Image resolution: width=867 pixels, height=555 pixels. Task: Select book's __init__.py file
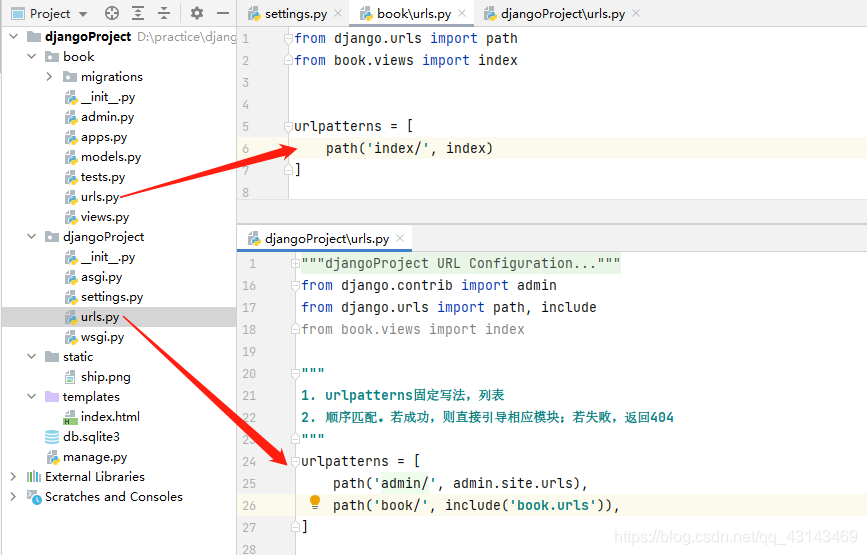(x=108, y=97)
